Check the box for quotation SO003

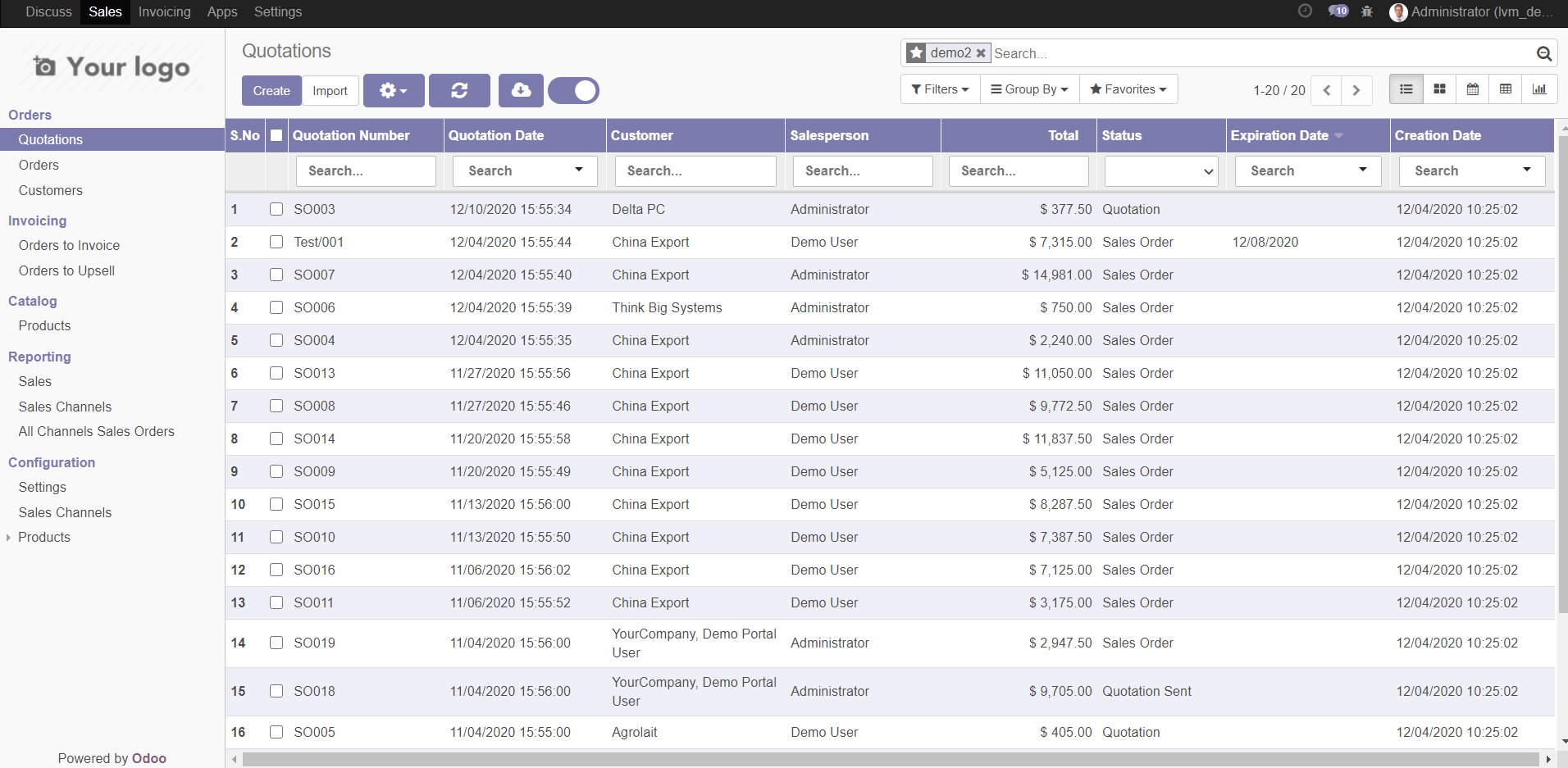pos(276,209)
